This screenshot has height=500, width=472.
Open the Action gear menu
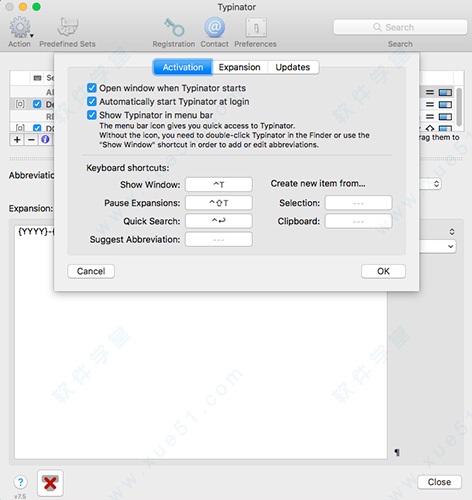(x=20, y=28)
